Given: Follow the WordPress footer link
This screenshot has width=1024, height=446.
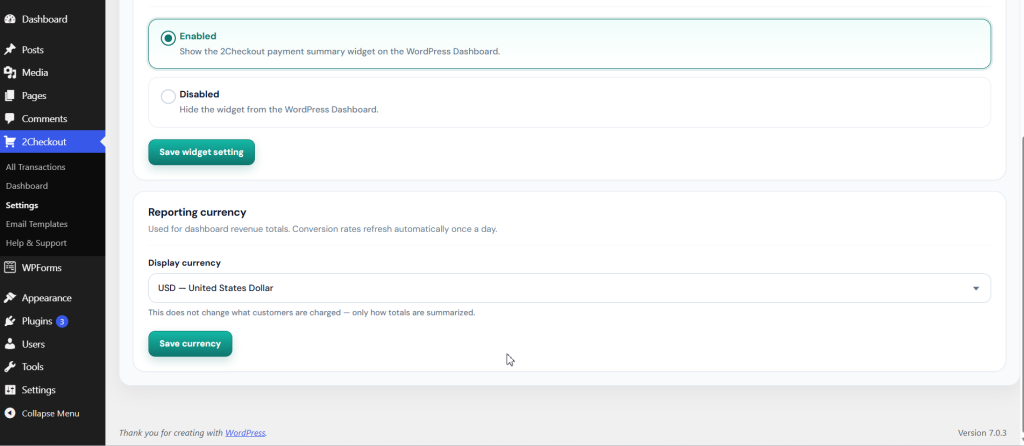Looking at the screenshot, I should pyautogui.click(x=246, y=433).
